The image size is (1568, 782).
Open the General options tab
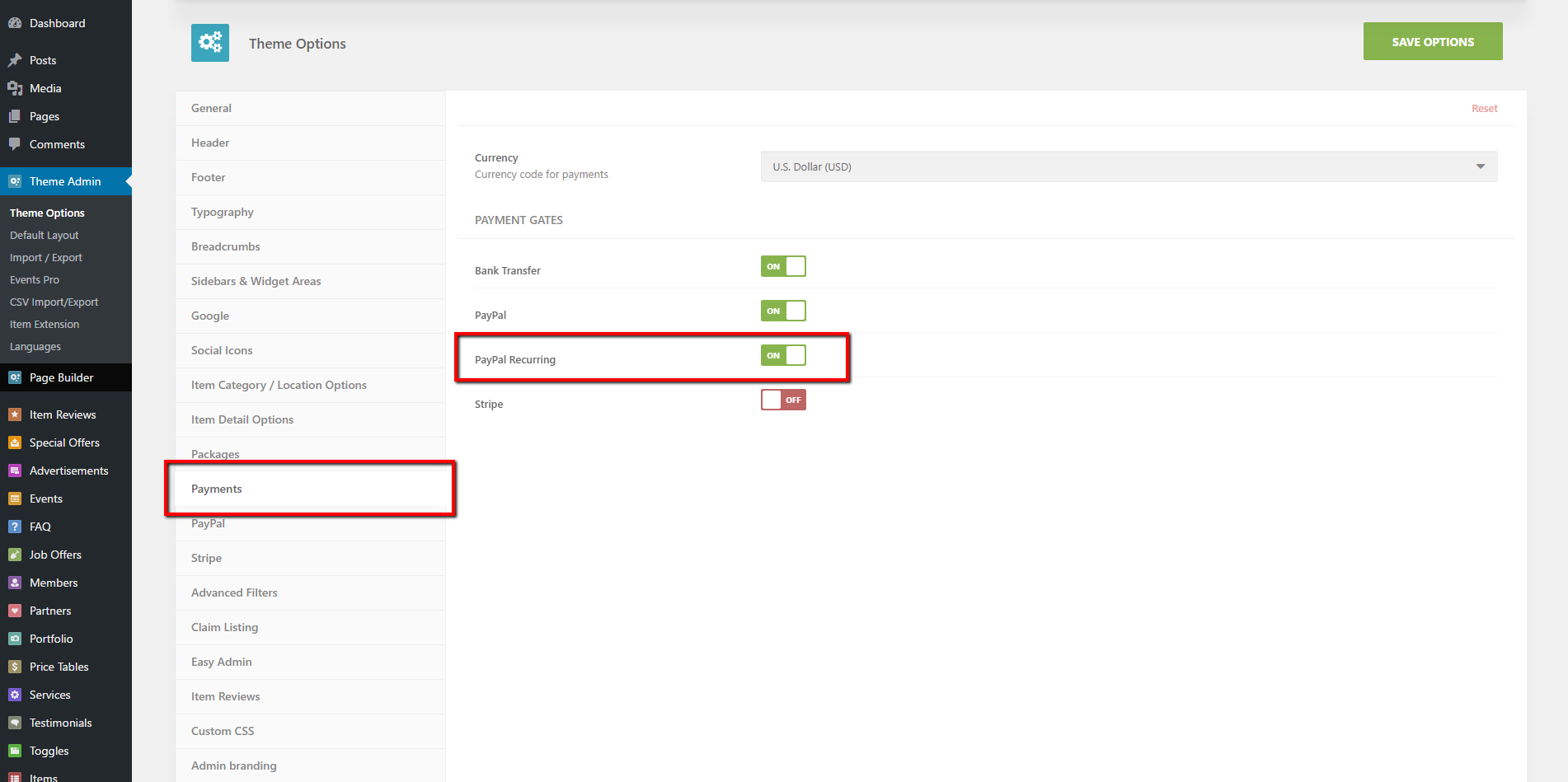[x=311, y=108]
